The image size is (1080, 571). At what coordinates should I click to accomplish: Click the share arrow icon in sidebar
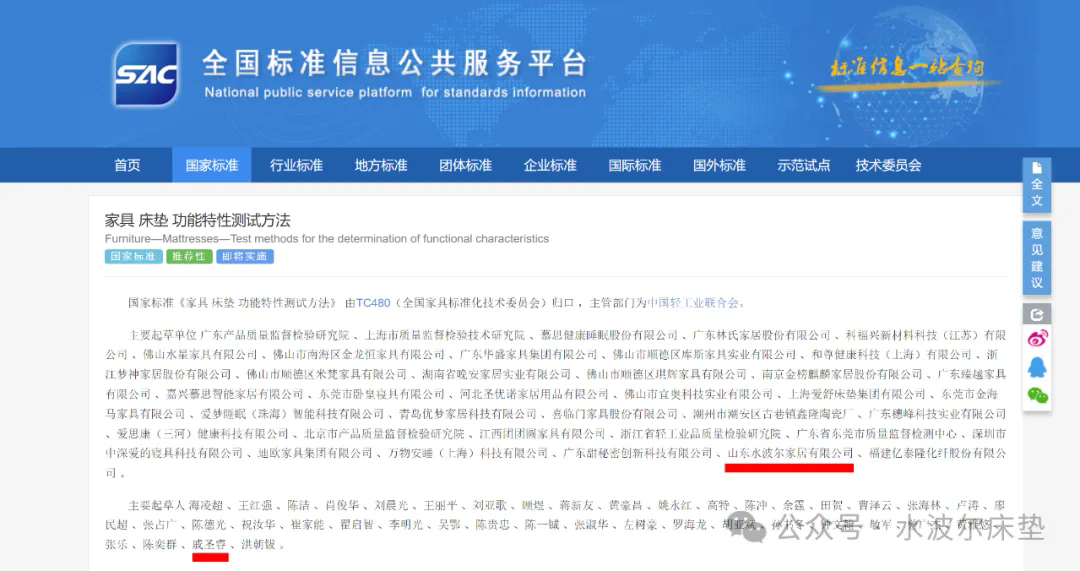[1037, 315]
